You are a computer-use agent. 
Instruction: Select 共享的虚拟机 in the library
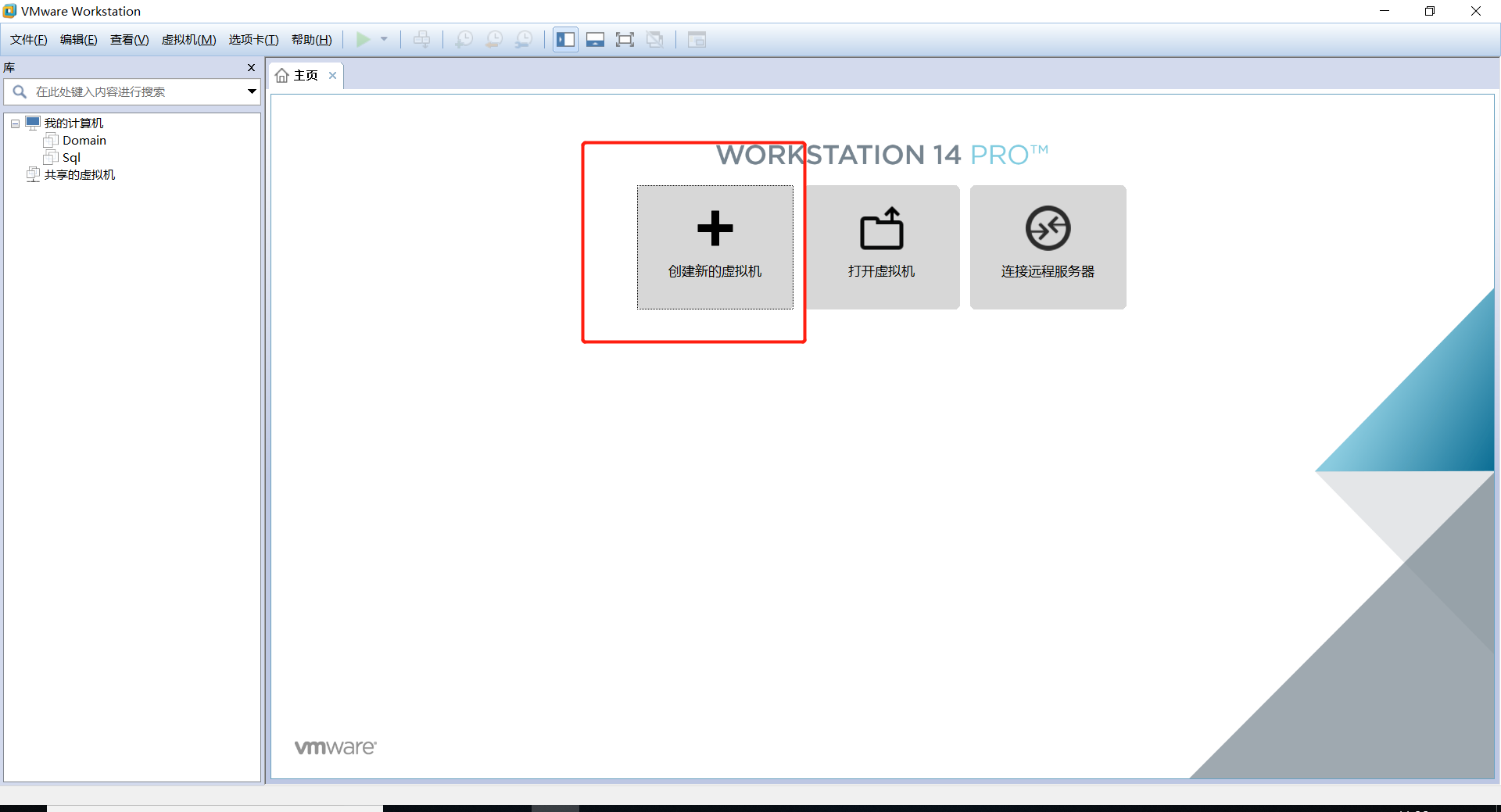[x=80, y=175]
